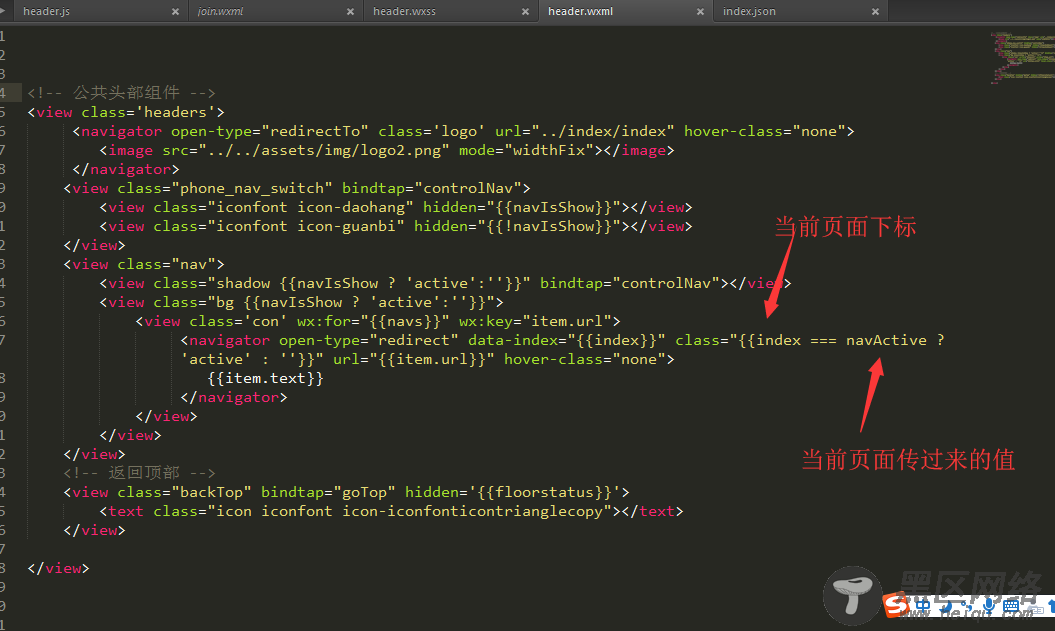The width and height of the screenshot is (1055, 631).
Task: Click 'icon-daohang' class name
Action: coord(351,207)
